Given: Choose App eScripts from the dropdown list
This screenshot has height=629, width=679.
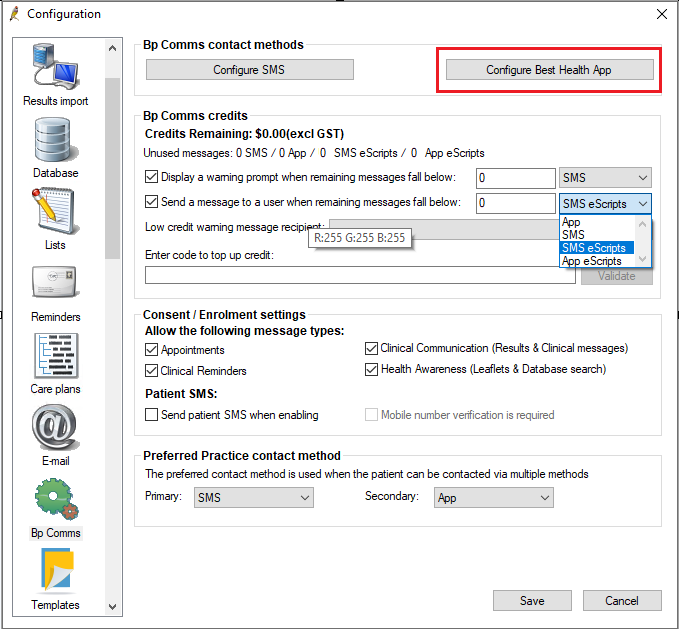Looking at the screenshot, I should point(597,261).
